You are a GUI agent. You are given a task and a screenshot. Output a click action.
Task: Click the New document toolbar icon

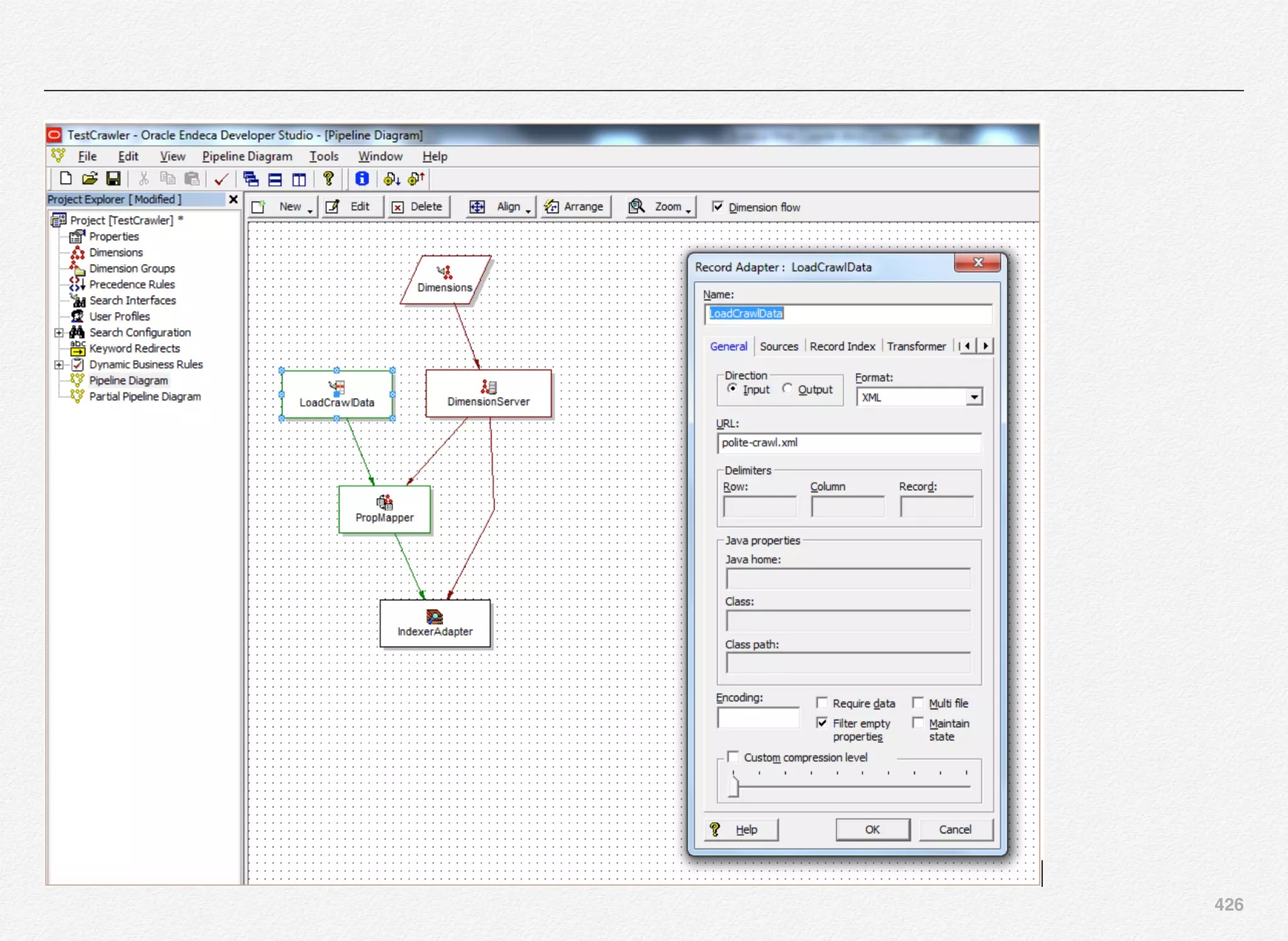66,179
